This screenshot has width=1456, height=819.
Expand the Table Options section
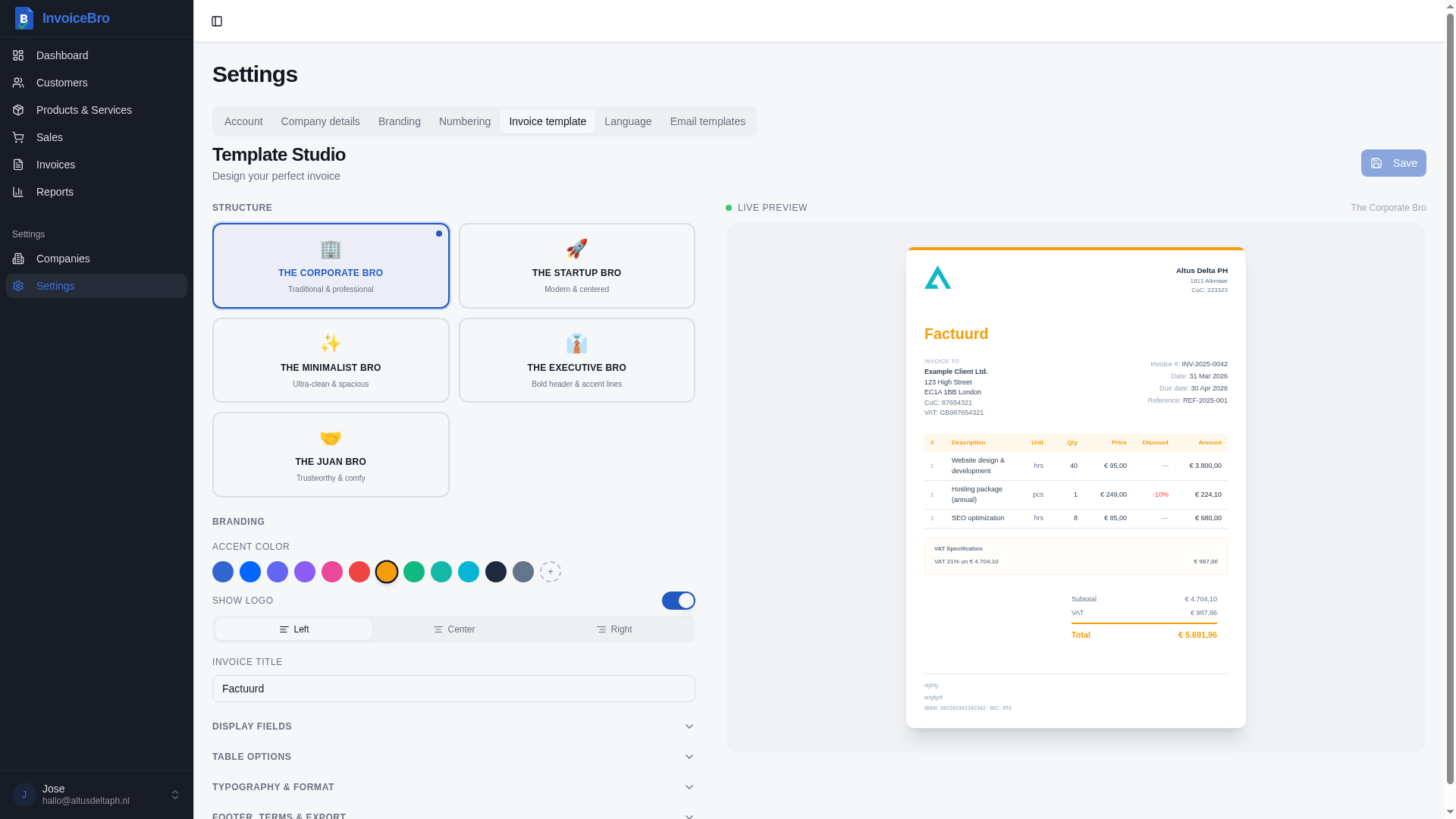point(453,757)
